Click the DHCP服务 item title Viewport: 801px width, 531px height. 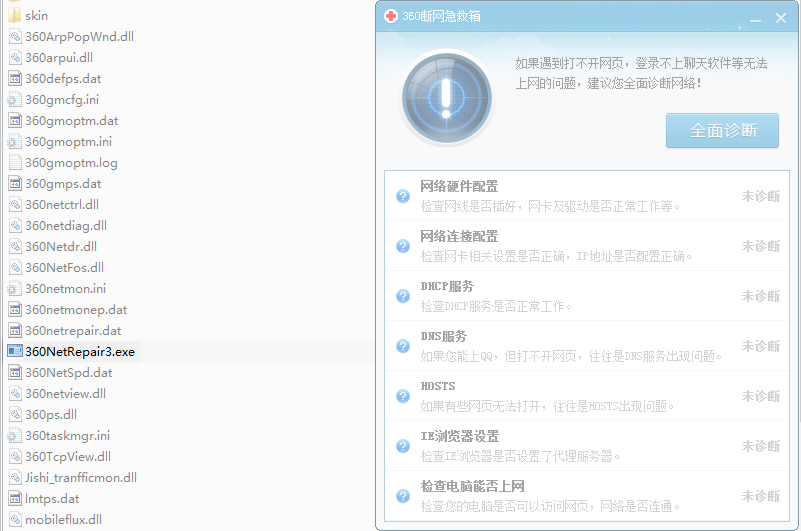pyautogui.click(x=447, y=287)
